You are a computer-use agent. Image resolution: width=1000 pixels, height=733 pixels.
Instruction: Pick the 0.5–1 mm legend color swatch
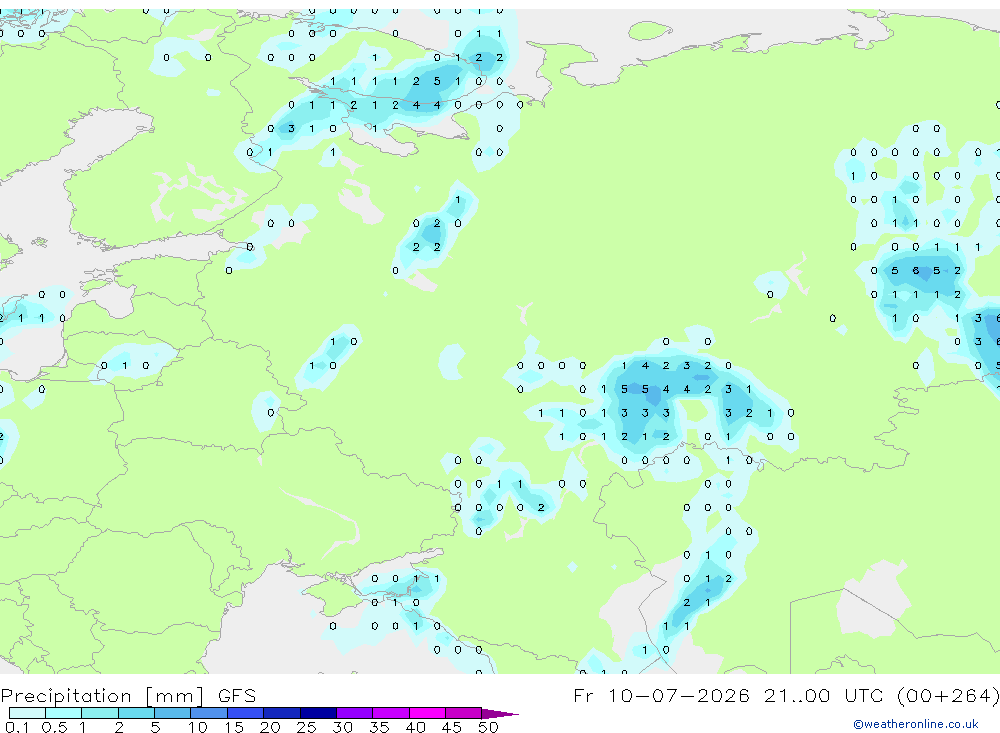(64, 713)
